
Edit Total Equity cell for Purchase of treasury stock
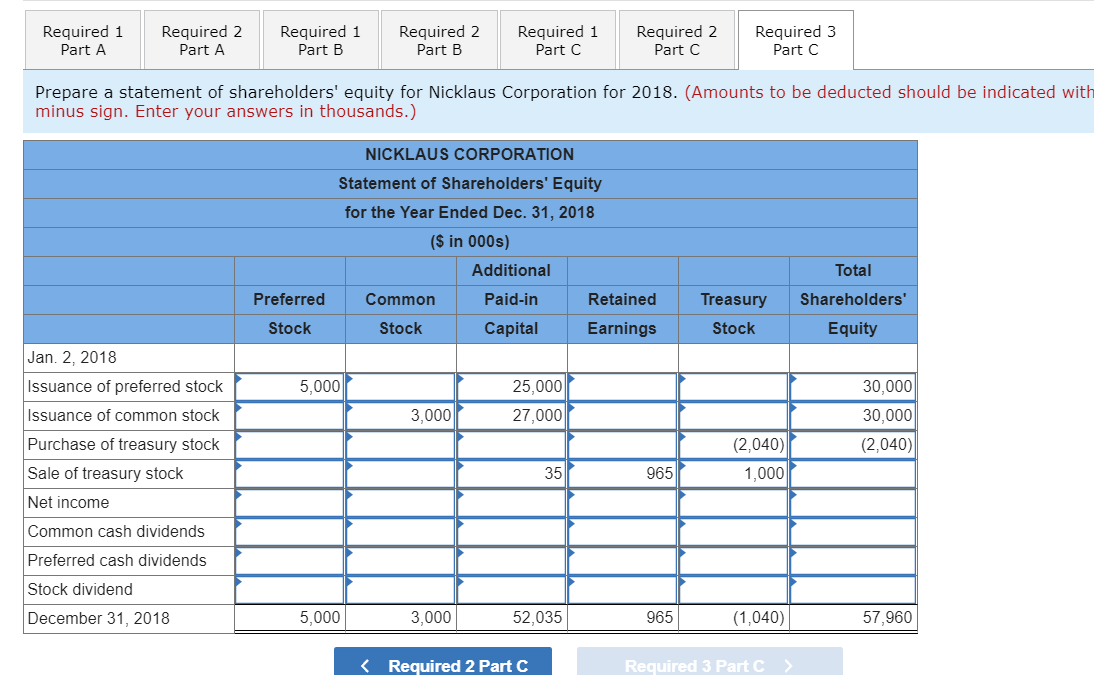pyautogui.click(x=853, y=445)
